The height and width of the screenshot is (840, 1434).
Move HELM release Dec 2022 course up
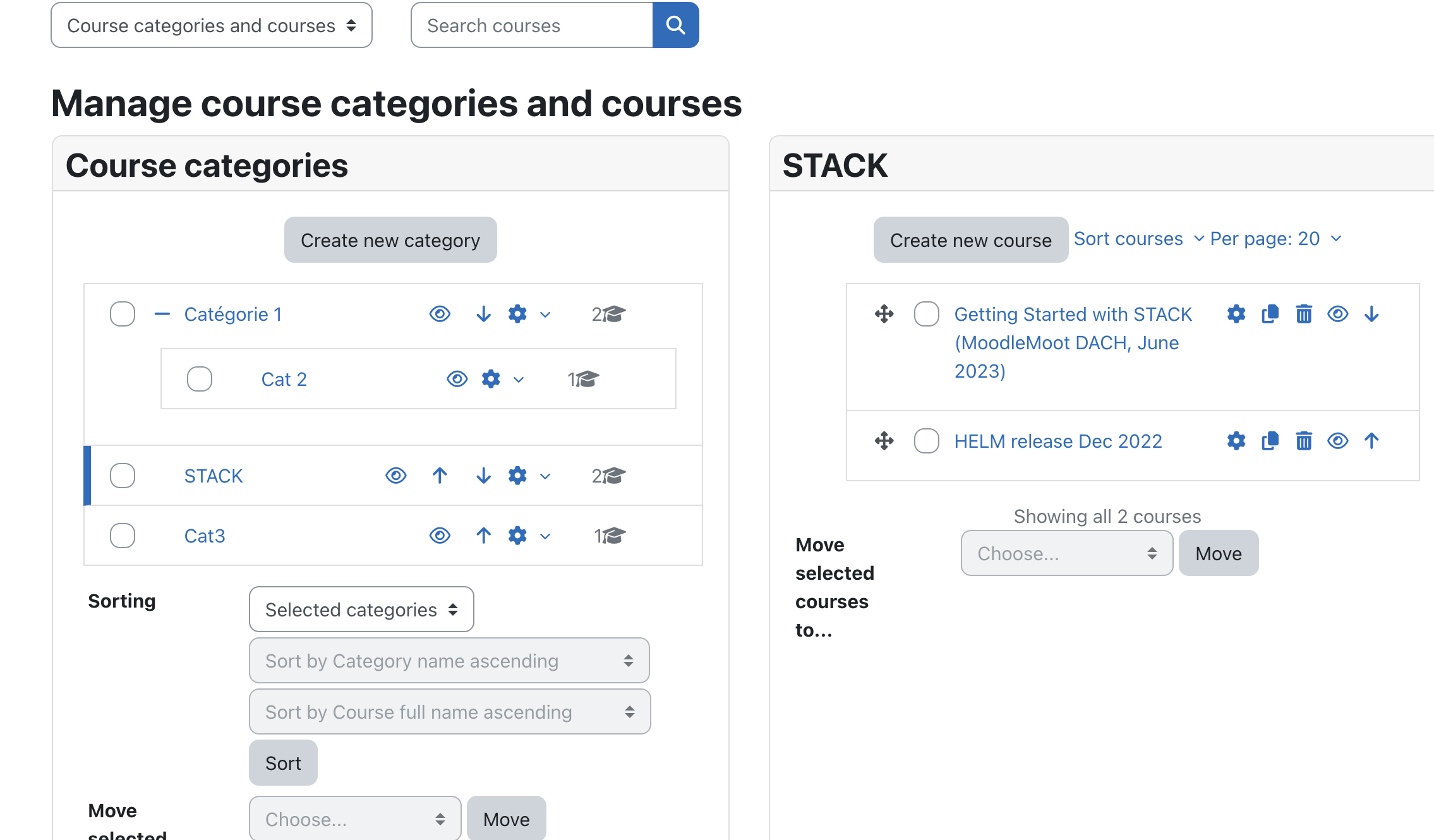pos(1371,441)
